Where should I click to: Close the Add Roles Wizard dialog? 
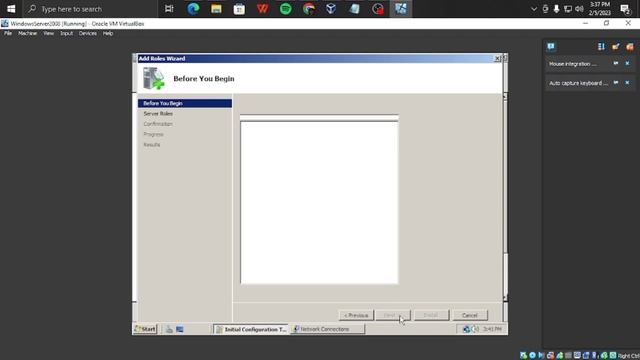(x=497, y=59)
